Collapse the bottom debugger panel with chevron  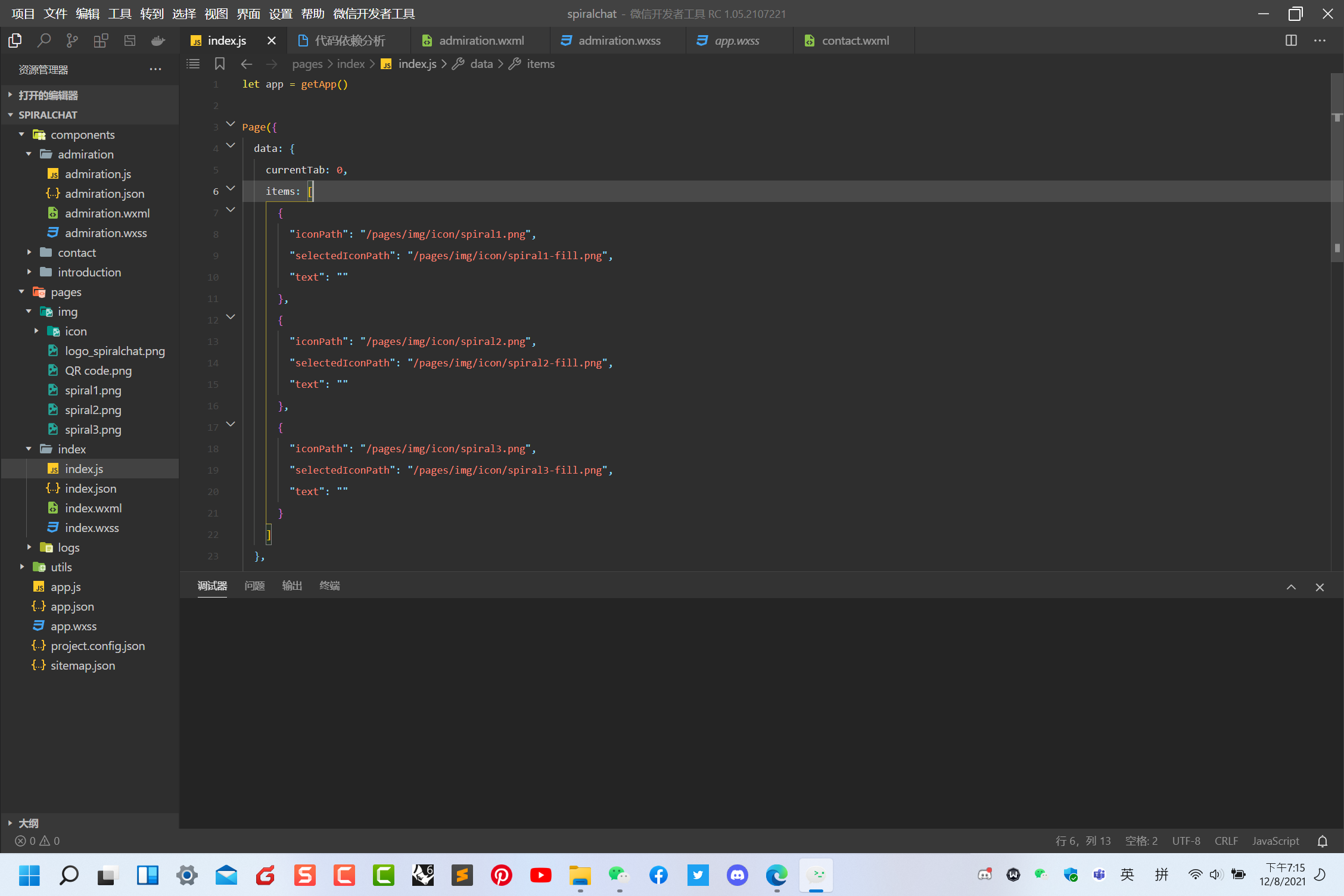[x=1291, y=587]
